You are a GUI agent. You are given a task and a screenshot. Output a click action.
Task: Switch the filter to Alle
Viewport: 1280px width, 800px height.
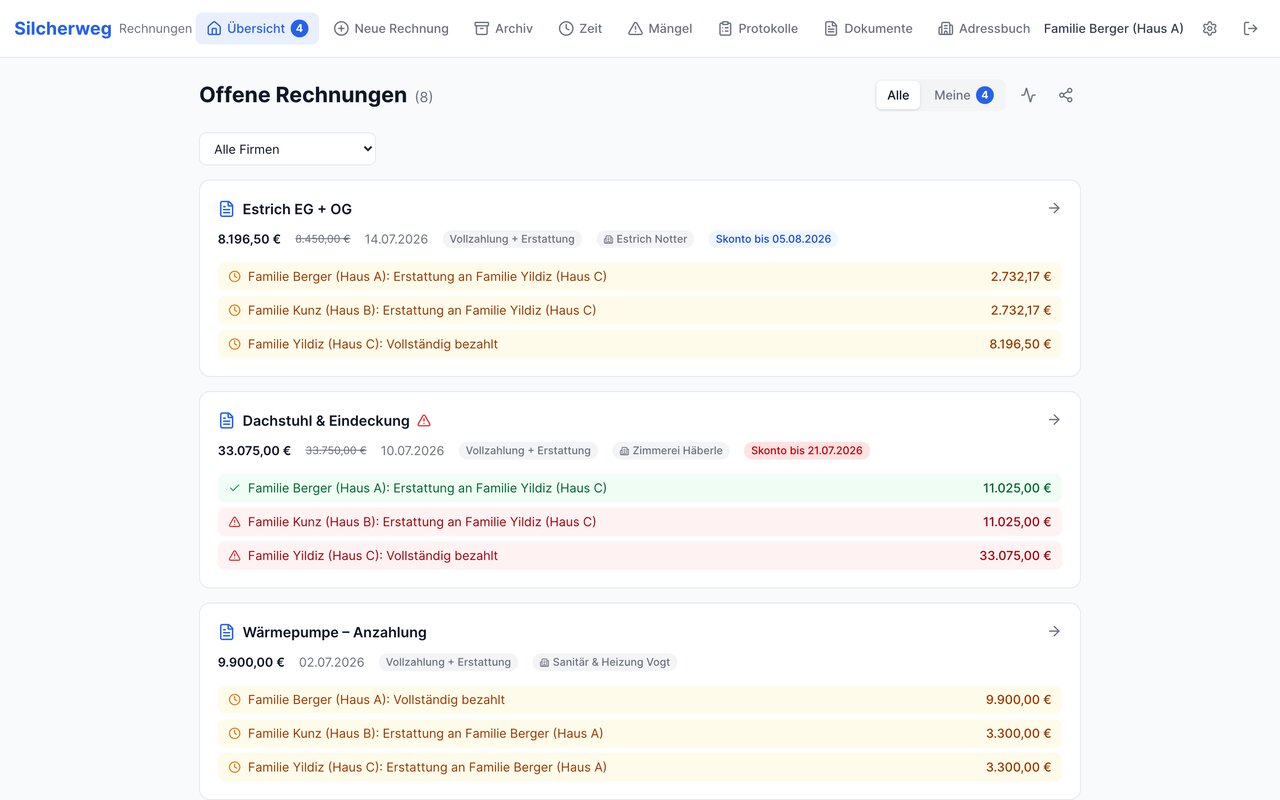[898, 95]
